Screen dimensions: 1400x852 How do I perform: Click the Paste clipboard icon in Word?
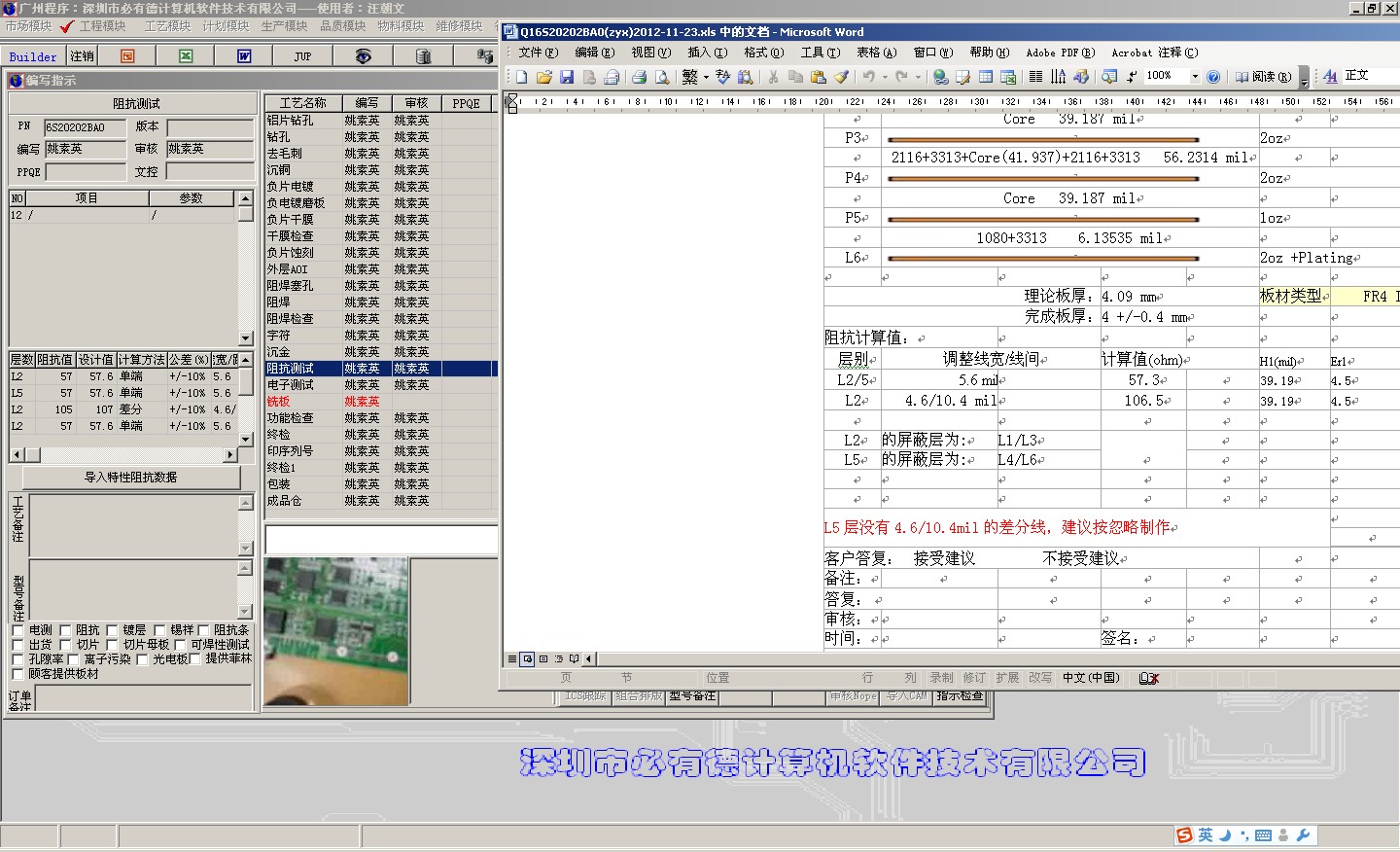pyautogui.click(x=819, y=77)
